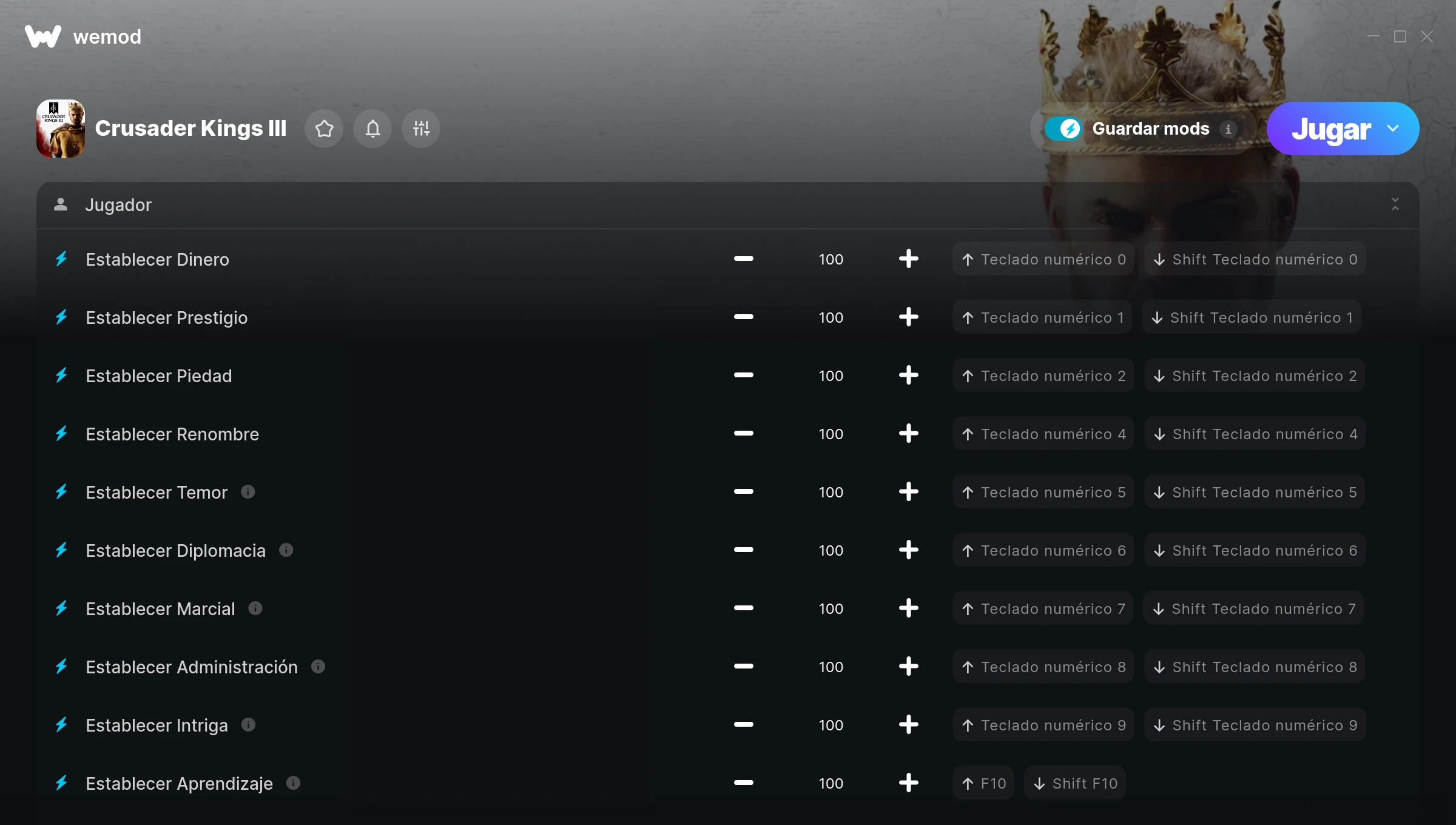Add Crusader Kings III to favorites with the star

tap(324, 129)
